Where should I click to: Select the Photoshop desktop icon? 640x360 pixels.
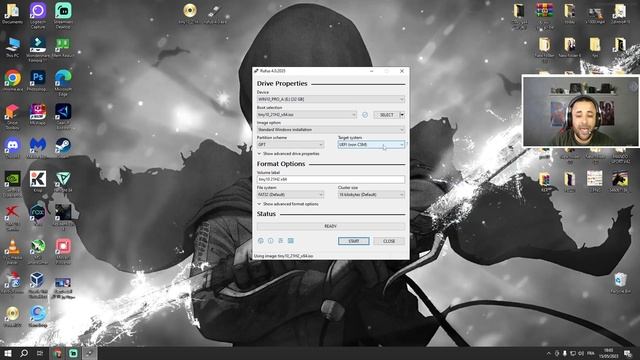click(38, 81)
